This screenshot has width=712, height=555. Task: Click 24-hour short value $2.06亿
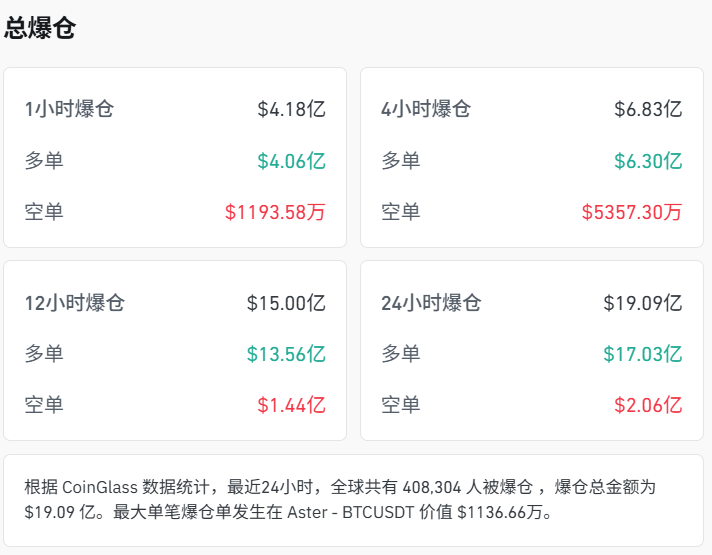(648, 405)
